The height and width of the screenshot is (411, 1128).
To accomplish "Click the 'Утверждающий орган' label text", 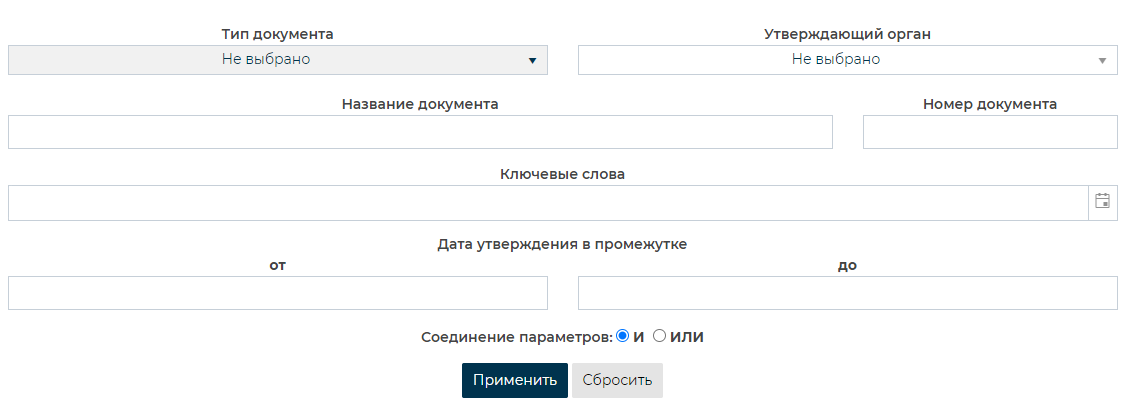I will tap(847, 34).
